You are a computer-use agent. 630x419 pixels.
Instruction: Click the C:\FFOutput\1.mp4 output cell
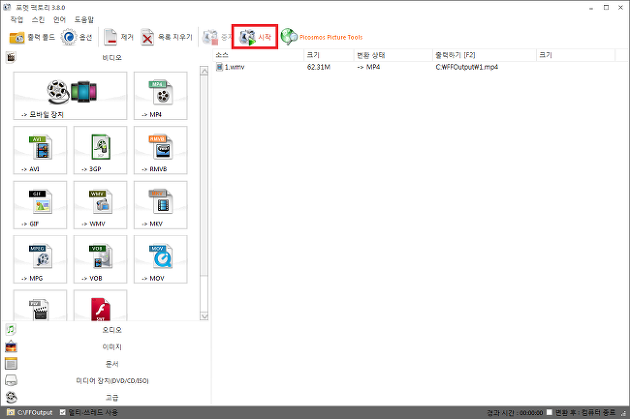(x=467, y=67)
